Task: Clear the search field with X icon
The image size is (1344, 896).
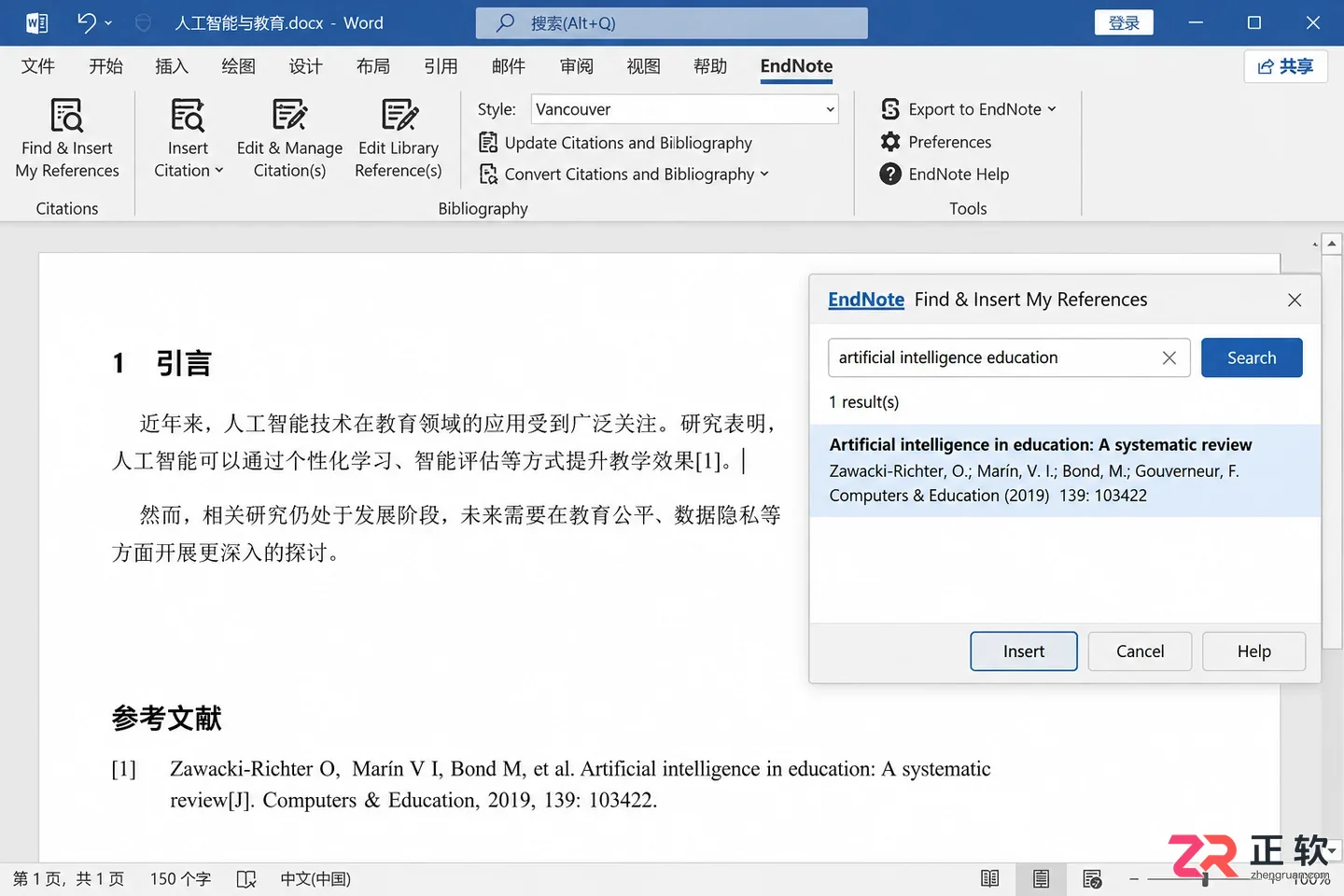Action: point(1169,357)
